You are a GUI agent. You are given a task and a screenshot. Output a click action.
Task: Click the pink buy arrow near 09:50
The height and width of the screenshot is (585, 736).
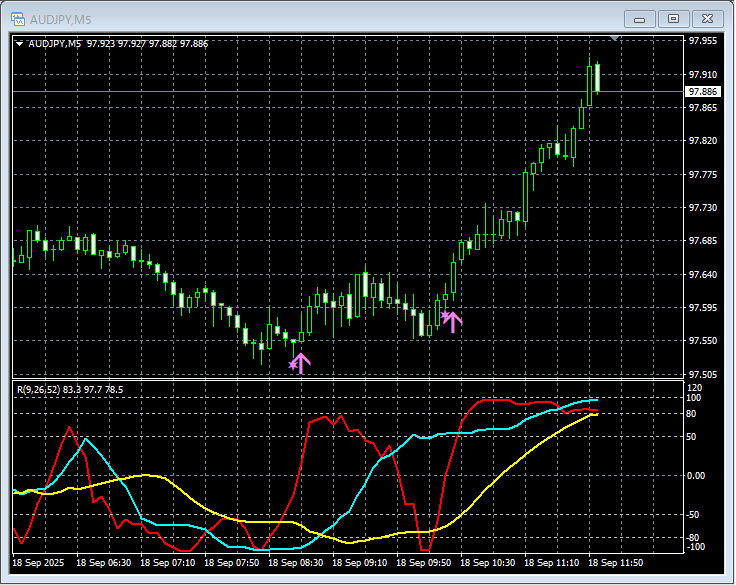(453, 322)
